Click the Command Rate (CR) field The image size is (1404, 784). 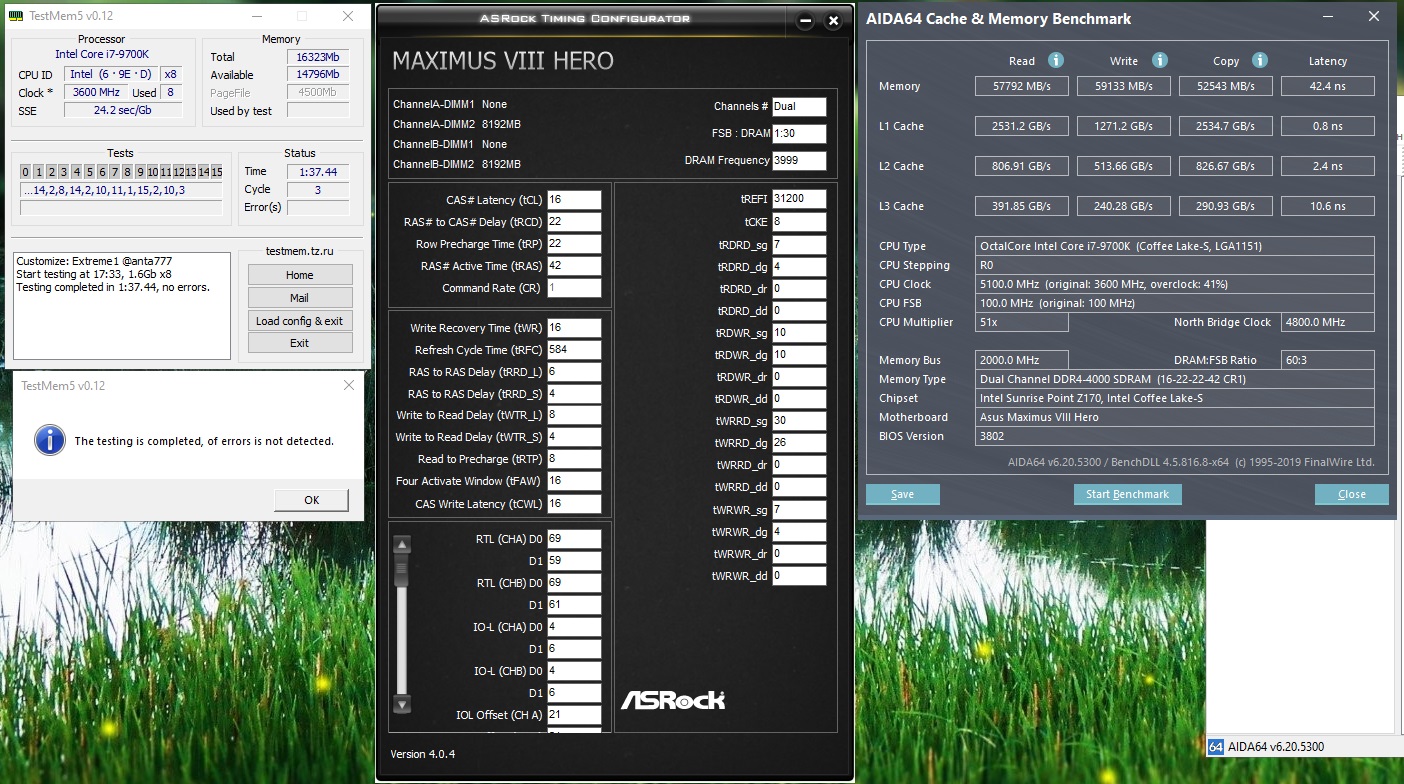[575, 288]
